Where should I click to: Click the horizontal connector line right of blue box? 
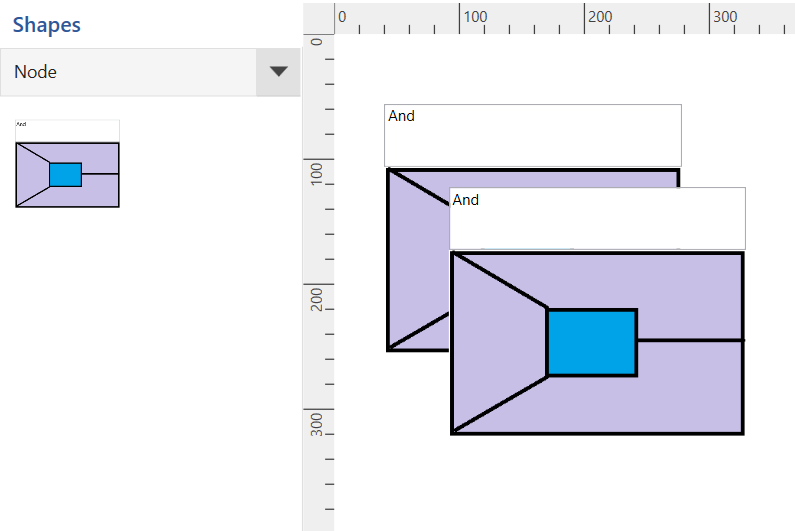point(690,341)
